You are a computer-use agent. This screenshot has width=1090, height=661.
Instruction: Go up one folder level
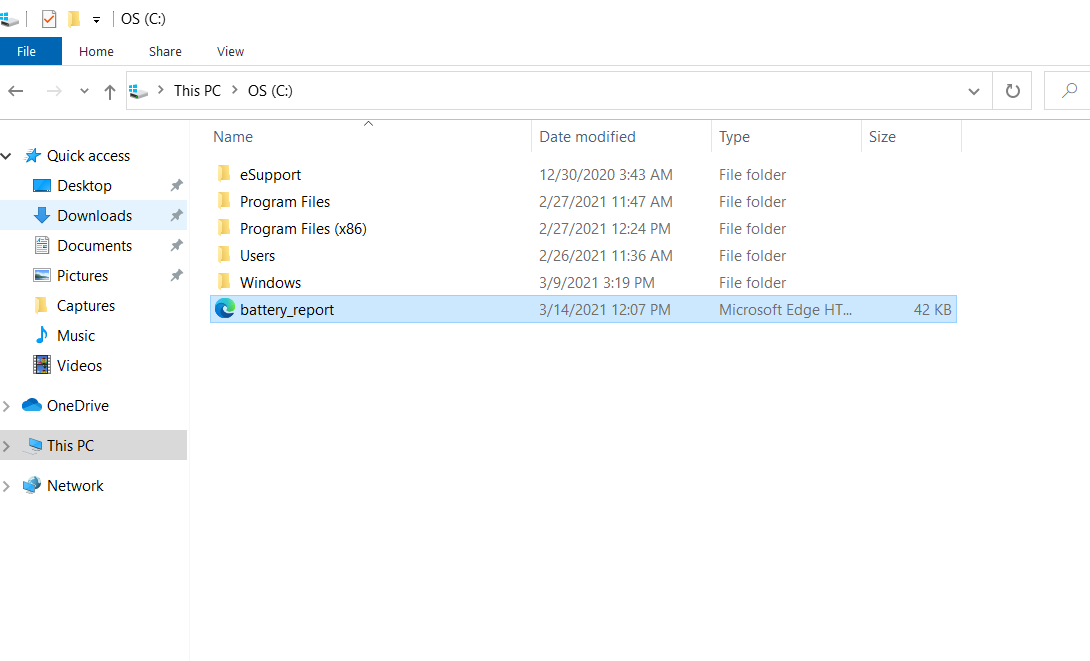pos(109,92)
